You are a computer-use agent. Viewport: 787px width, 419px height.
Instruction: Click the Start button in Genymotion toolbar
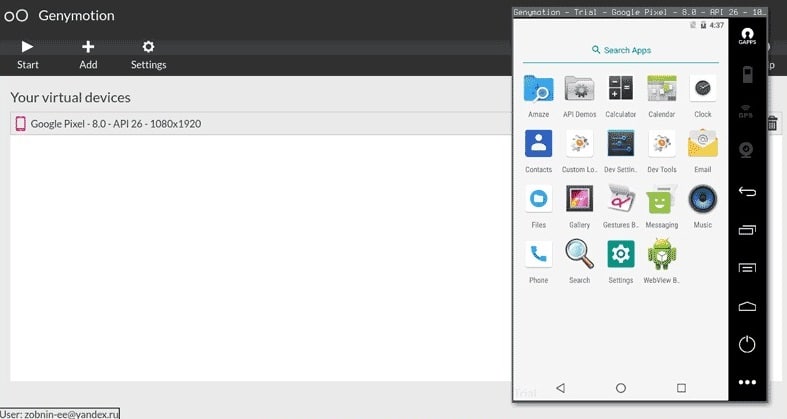tap(27, 54)
